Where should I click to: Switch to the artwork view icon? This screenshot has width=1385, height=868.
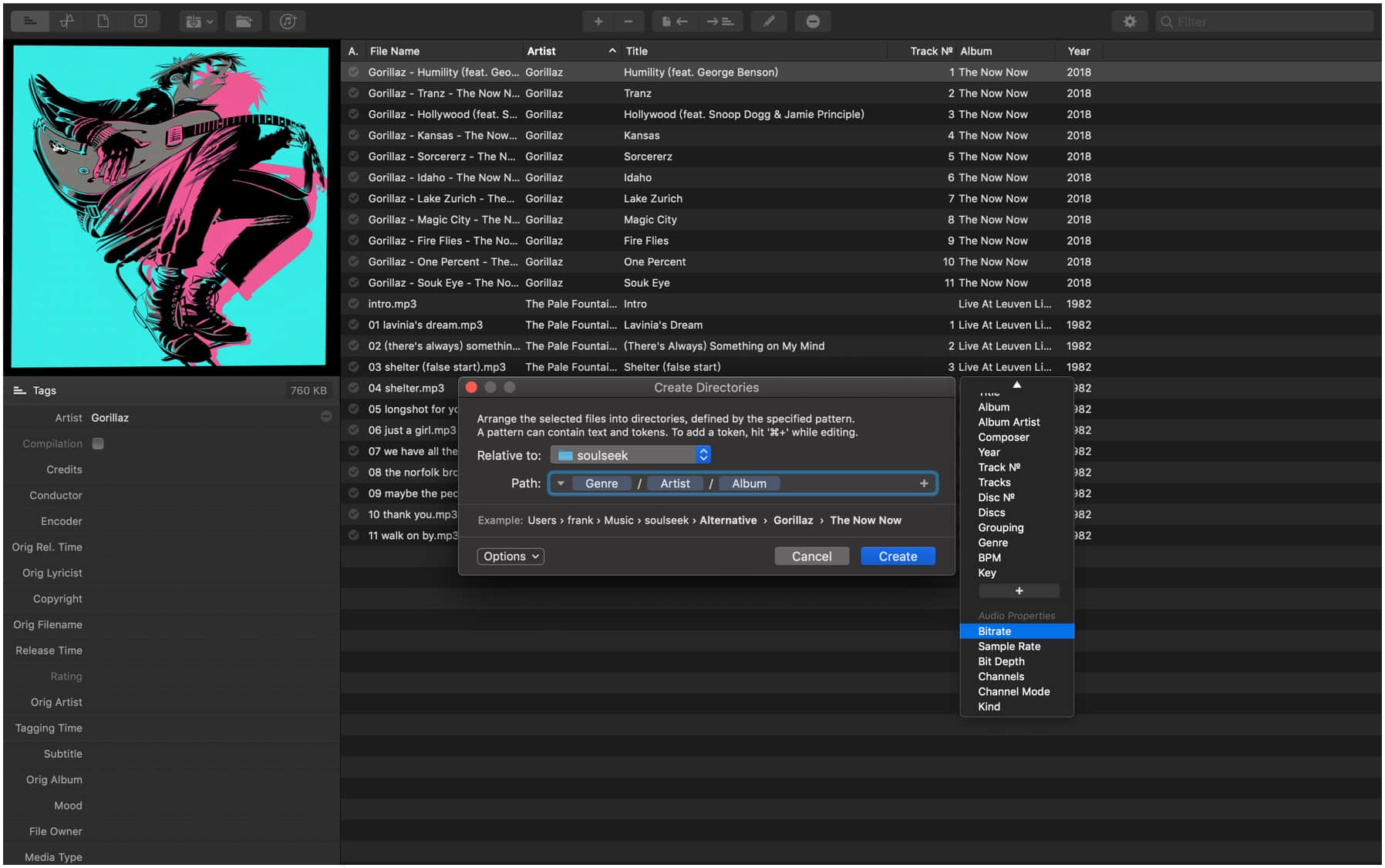140,22
